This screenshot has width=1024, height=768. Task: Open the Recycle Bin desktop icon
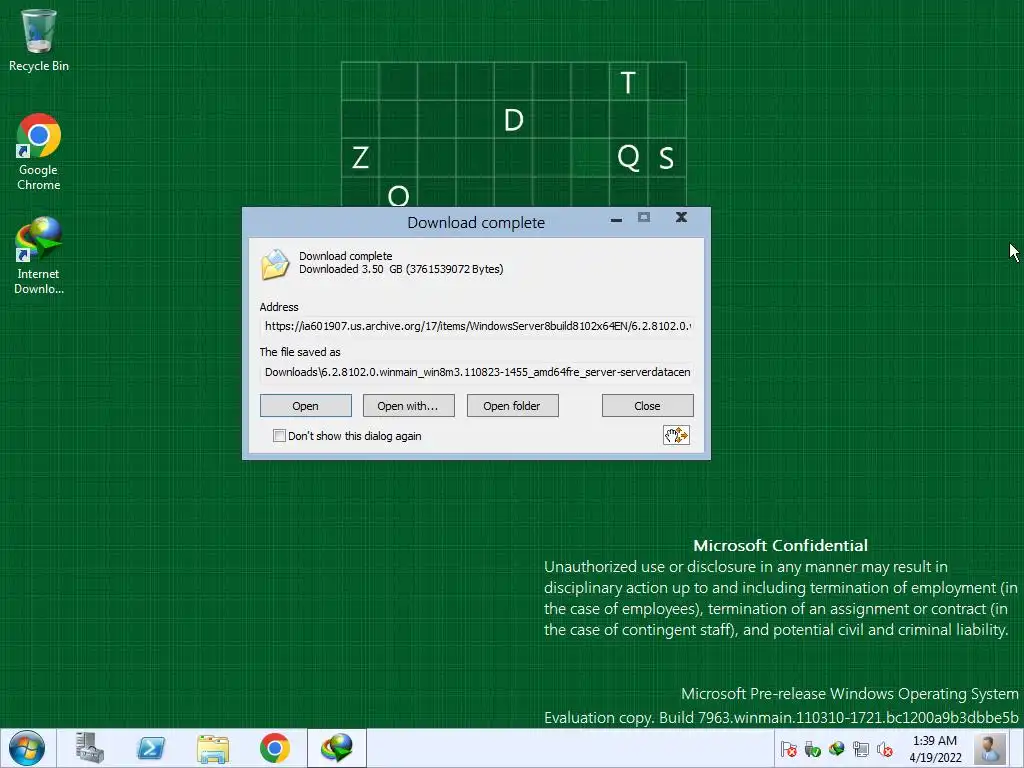click(x=39, y=40)
